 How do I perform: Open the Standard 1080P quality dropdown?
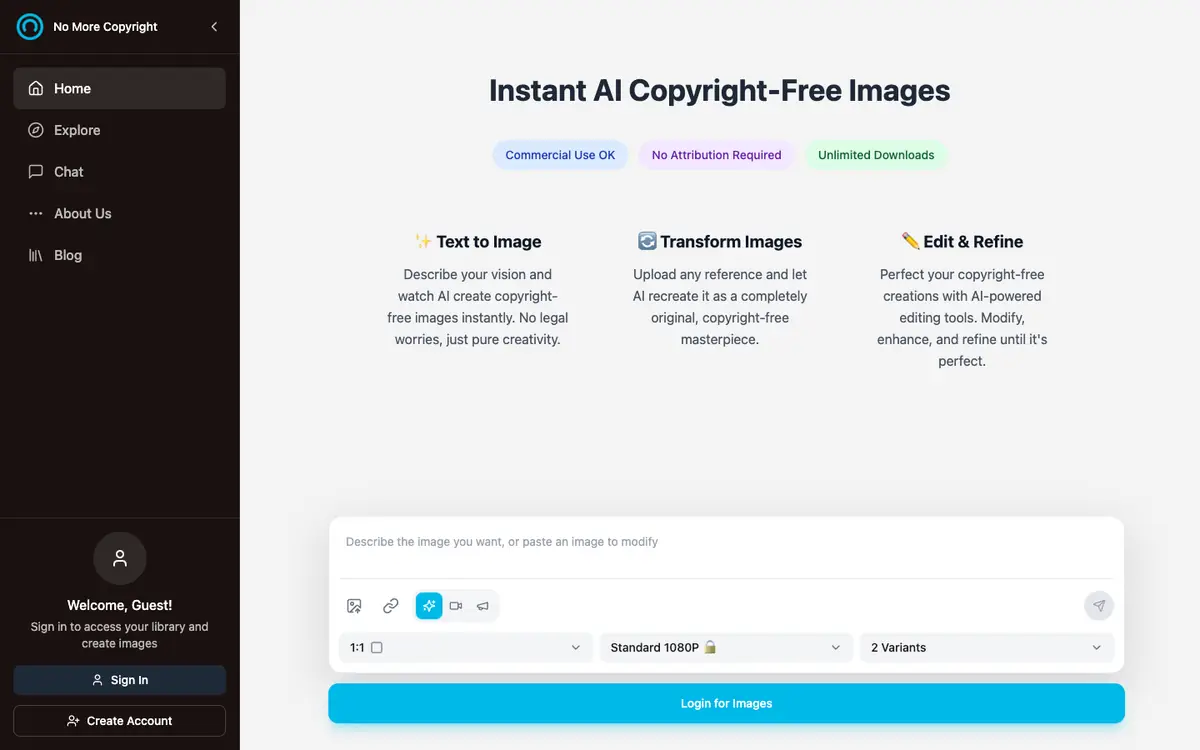click(726, 648)
